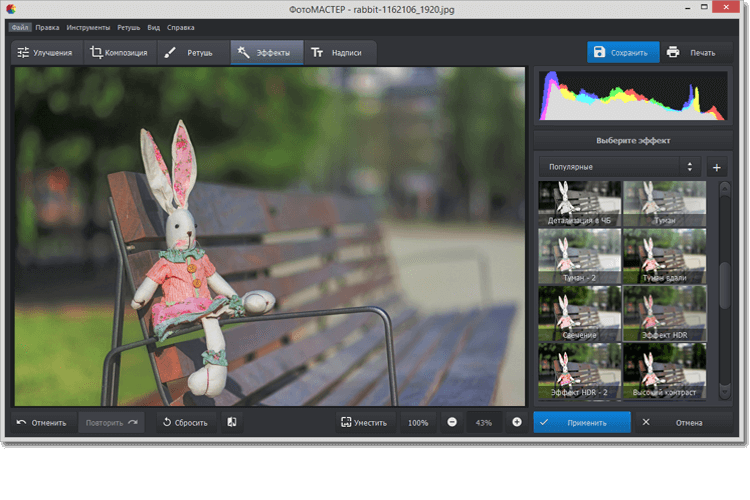Click the Save floppy disk button
Image resolution: width=750 pixels, height=500 pixels.
click(x=622, y=52)
